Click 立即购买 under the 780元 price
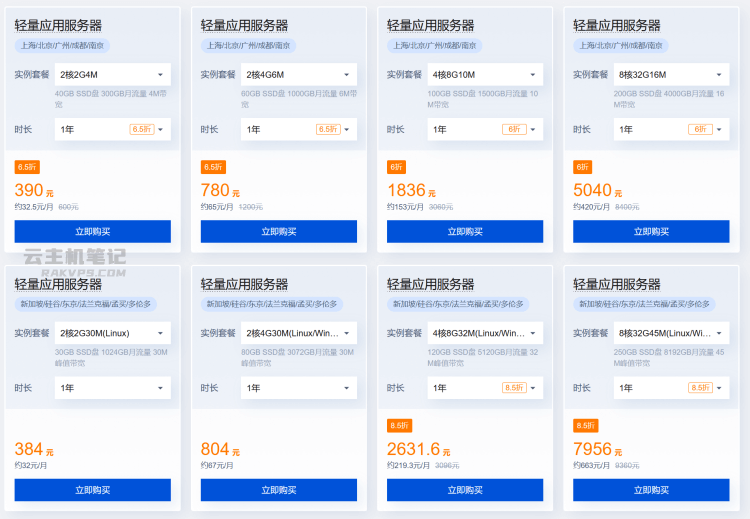The height and width of the screenshot is (519, 750). click(279, 232)
